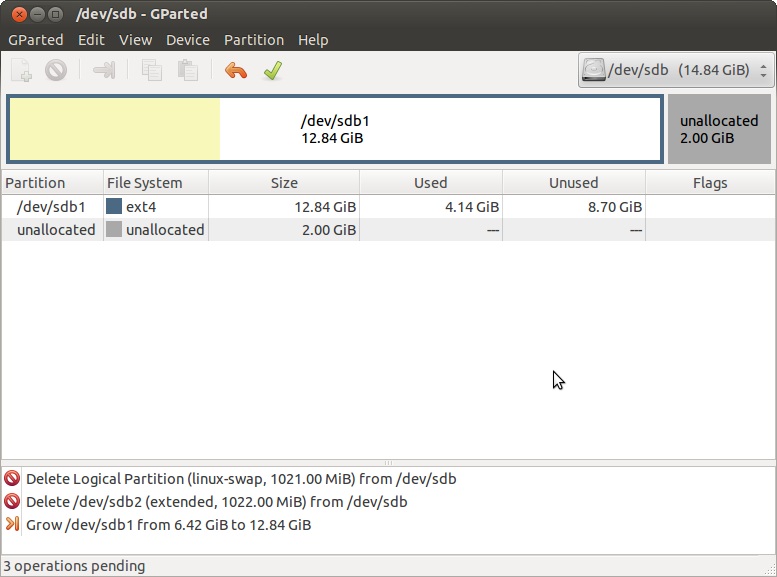The image size is (777, 577).
Task: Click the Partition column header
Action: click(52, 183)
